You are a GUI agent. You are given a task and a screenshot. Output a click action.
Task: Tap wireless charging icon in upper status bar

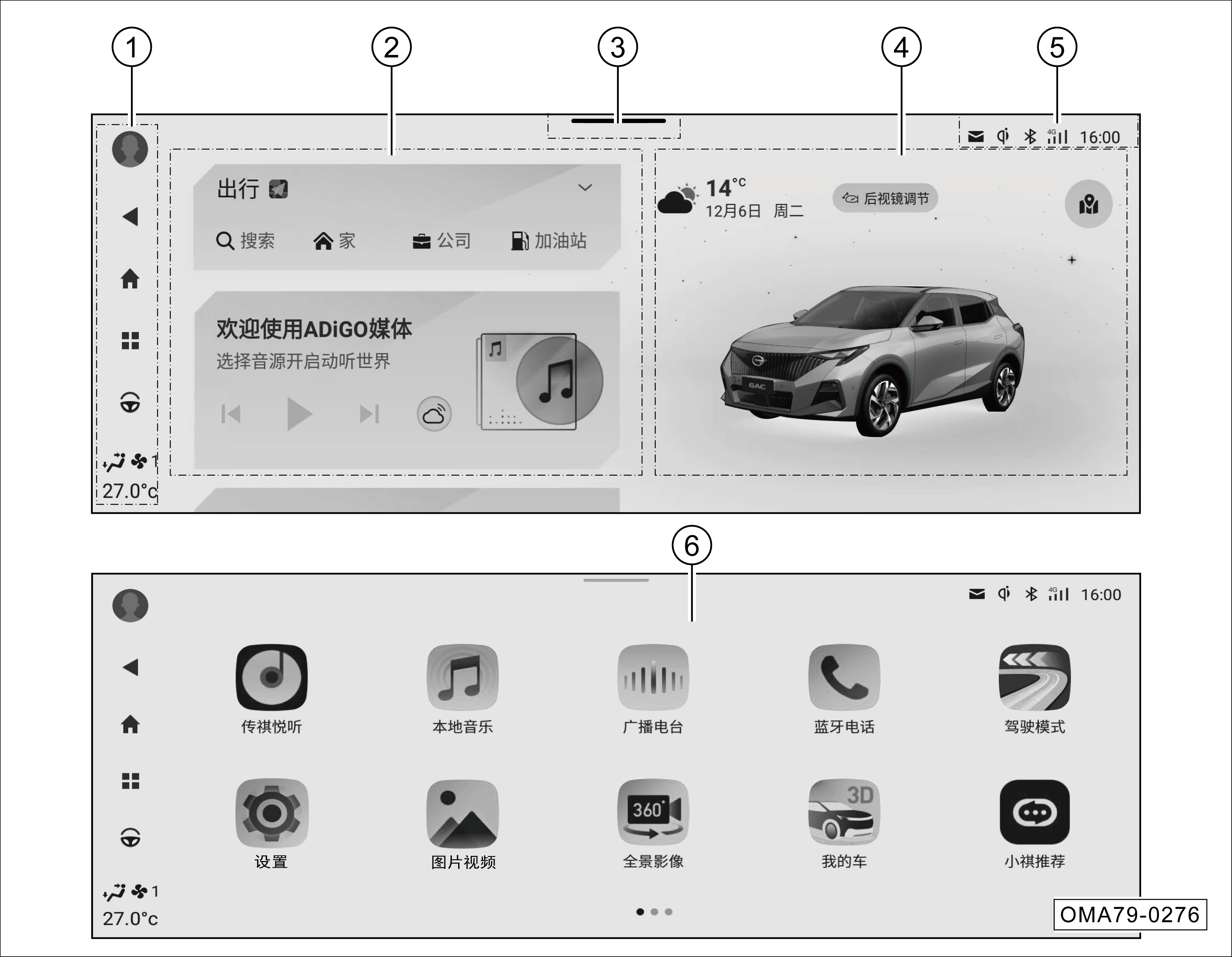pos(1003,136)
